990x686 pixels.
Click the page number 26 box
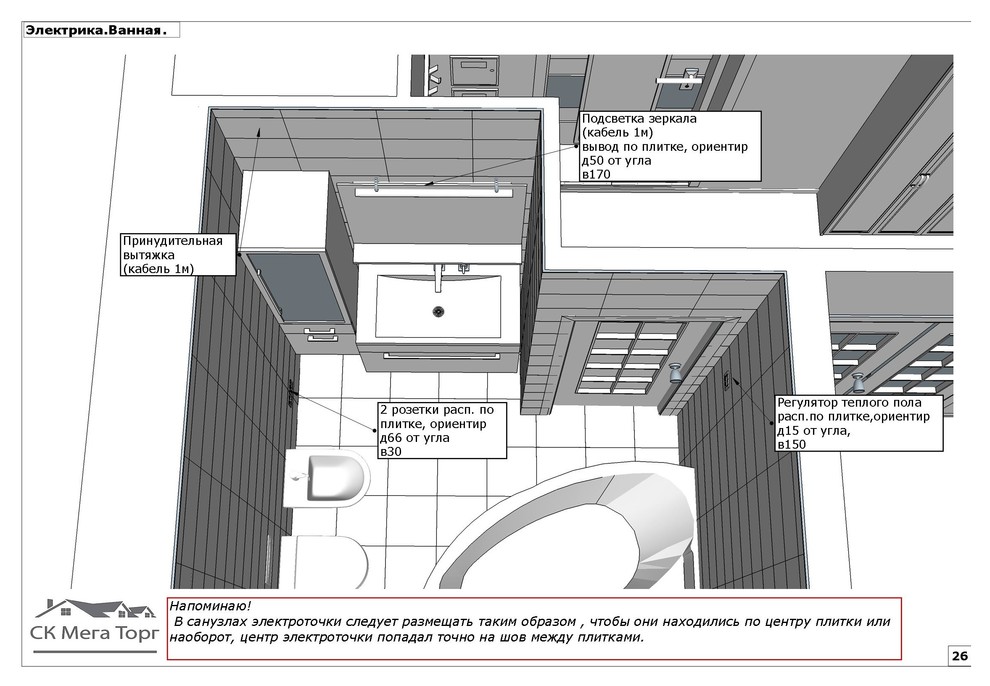coord(959,656)
